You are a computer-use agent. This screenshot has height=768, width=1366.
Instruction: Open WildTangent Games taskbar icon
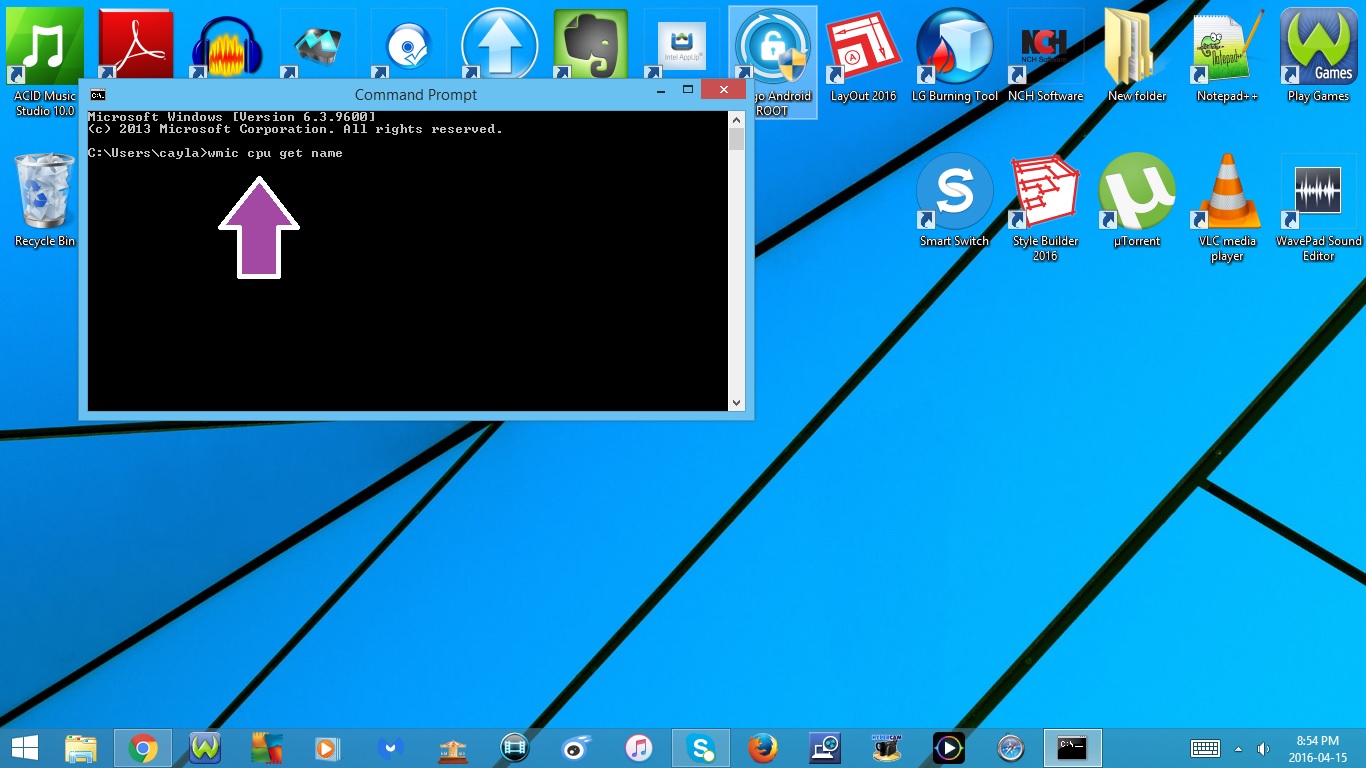pos(205,747)
